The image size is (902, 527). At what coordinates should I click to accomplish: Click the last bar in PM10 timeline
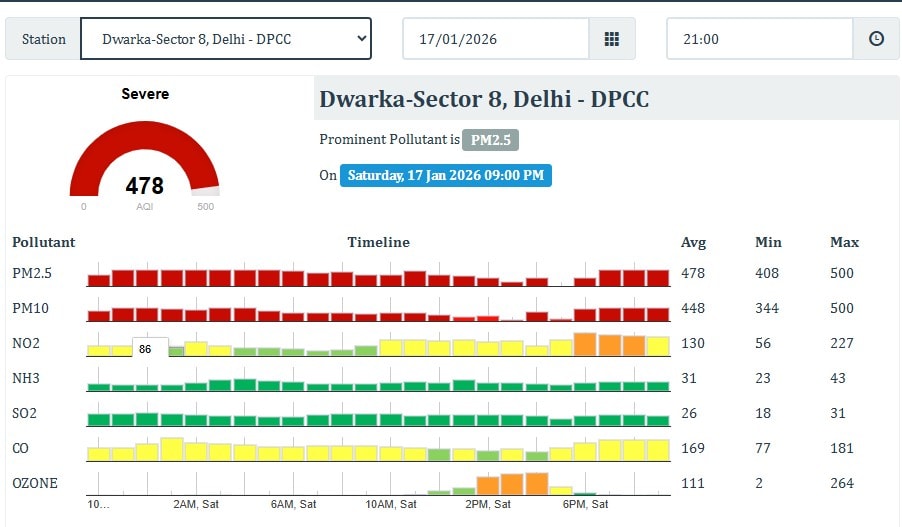[x=657, y=314]
